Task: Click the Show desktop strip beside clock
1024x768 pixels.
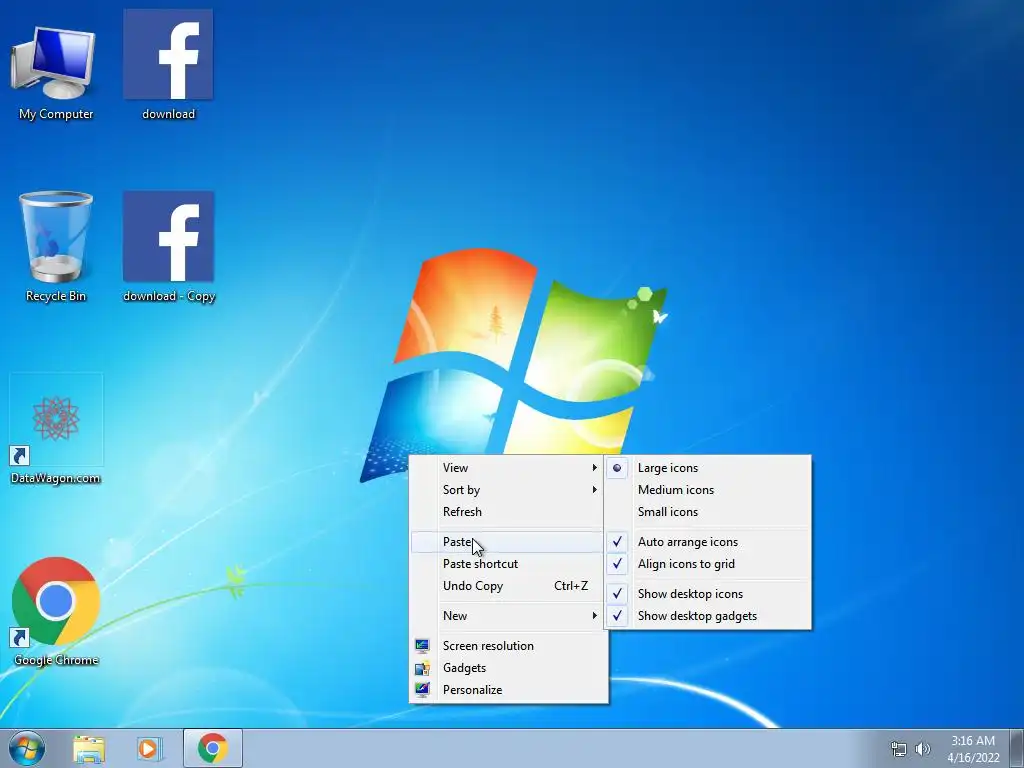Action: 1017,748
